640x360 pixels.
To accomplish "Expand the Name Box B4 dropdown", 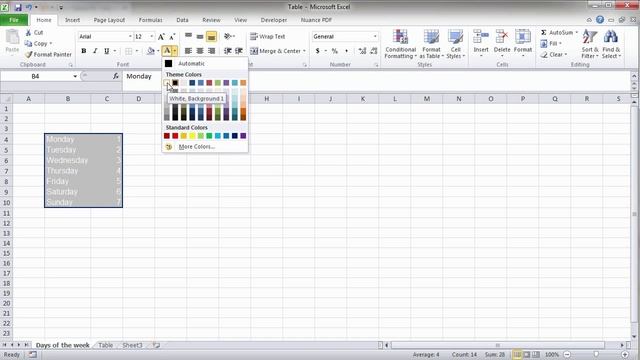I will click(75, 76).
